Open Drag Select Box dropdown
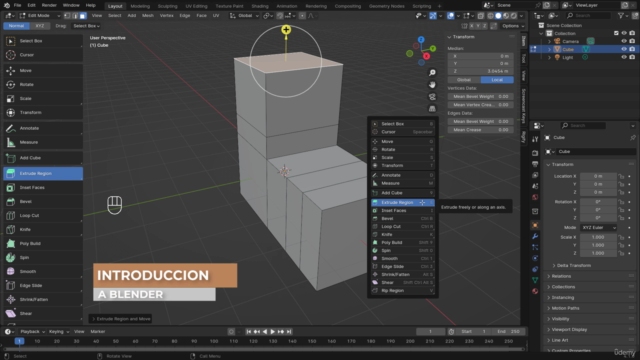 [86, 26]
